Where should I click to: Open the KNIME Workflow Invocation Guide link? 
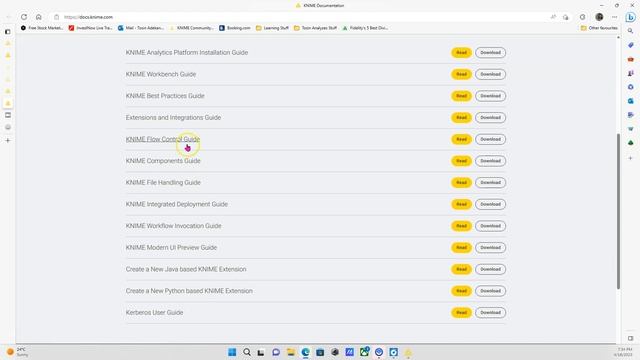(x=173, y=226)
